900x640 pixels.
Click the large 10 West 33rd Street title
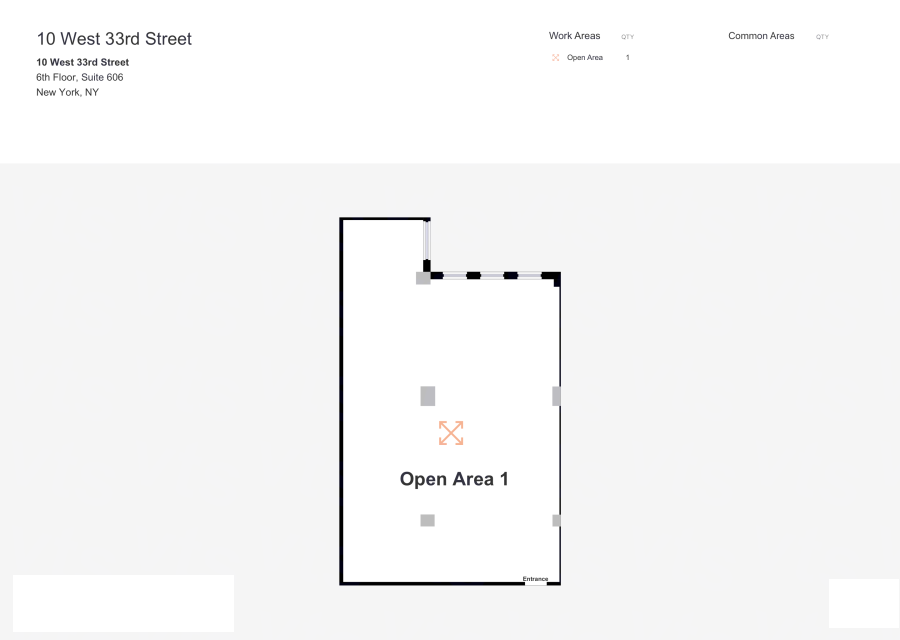coord(114,39)
